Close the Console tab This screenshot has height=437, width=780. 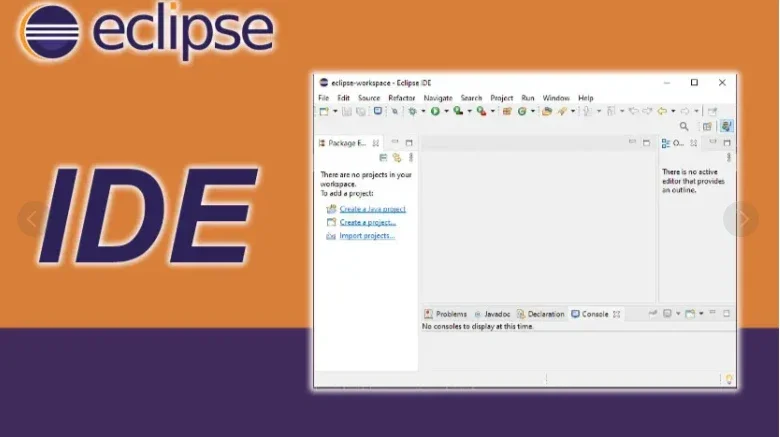coord(617,314)
